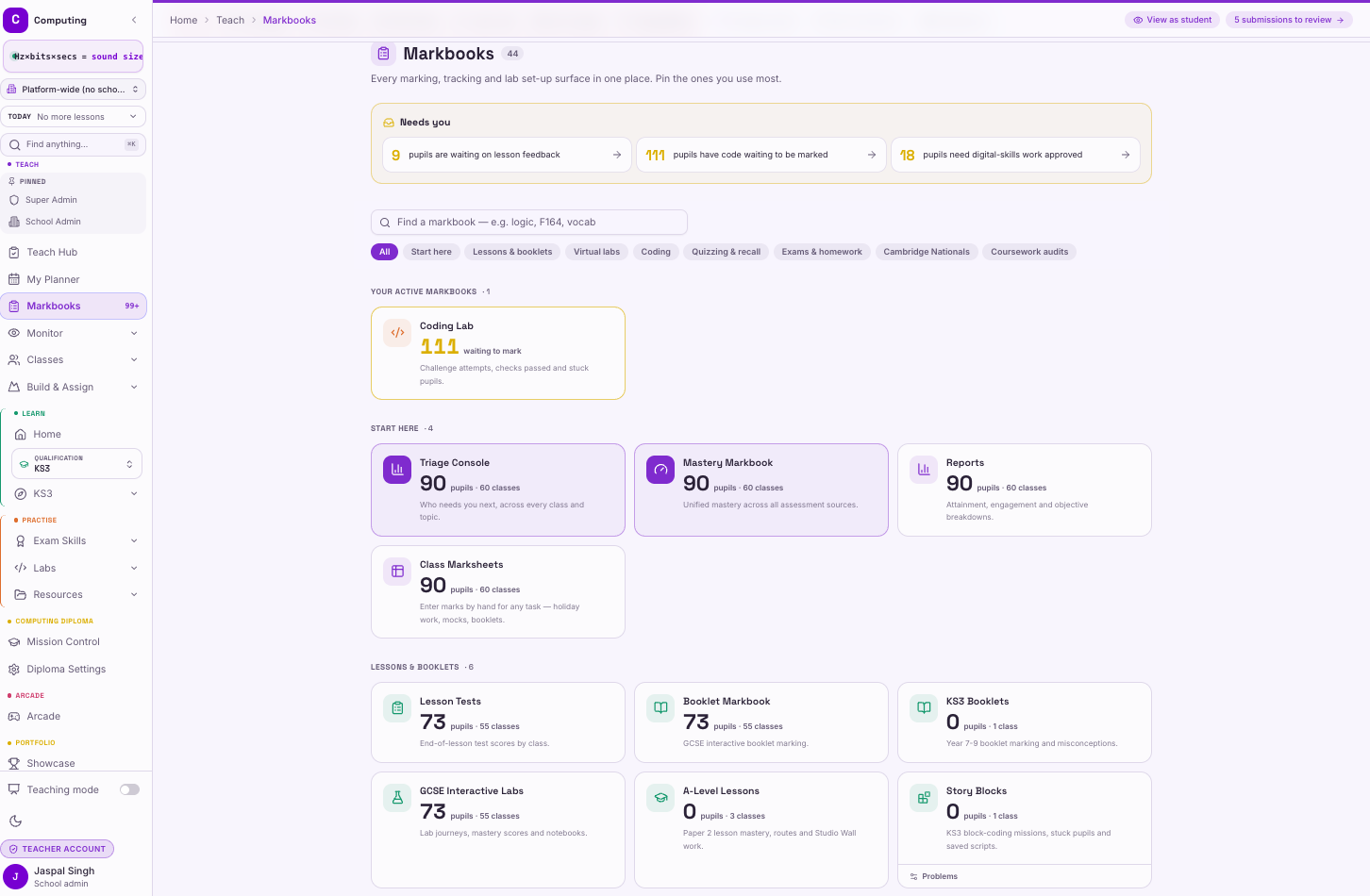
Task: Expand Build & Assign section
Action: 74,387
